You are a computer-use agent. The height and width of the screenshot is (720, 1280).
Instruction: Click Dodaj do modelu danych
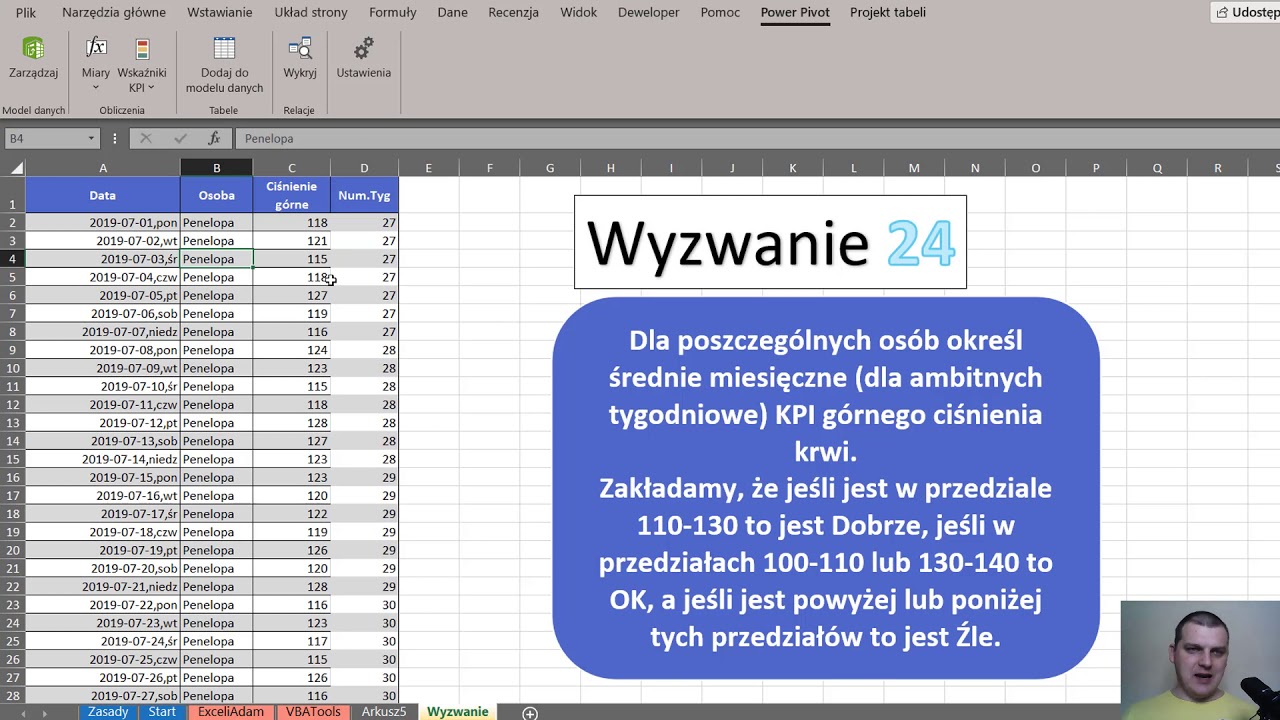224,65
